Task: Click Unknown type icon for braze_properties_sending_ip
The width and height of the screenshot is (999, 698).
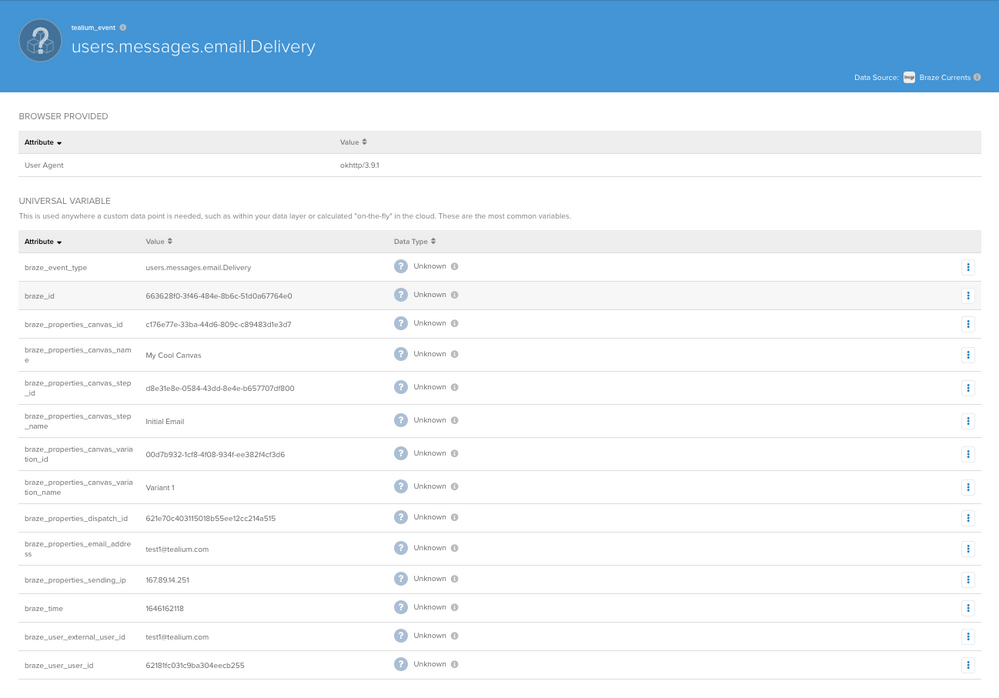Action: pos(401,579)
